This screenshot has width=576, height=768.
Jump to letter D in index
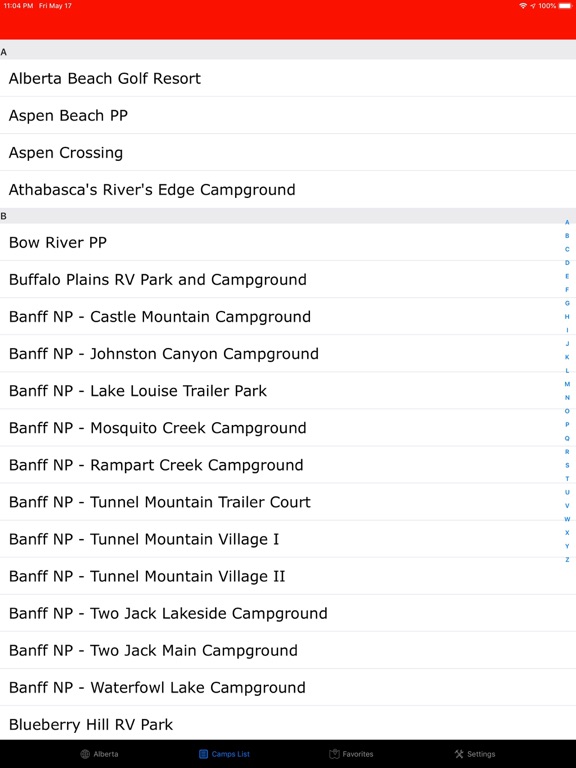567,263
